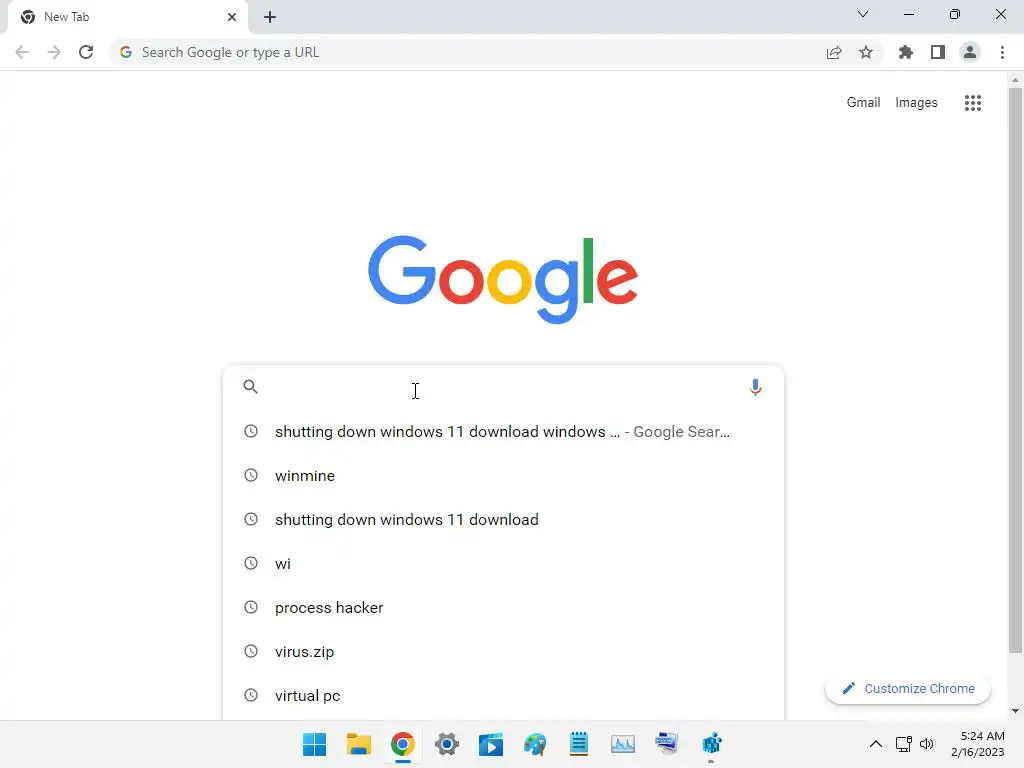Select the 'virus.zip' suggestion
Screen dimensions: 1024x768
(503, 652)
